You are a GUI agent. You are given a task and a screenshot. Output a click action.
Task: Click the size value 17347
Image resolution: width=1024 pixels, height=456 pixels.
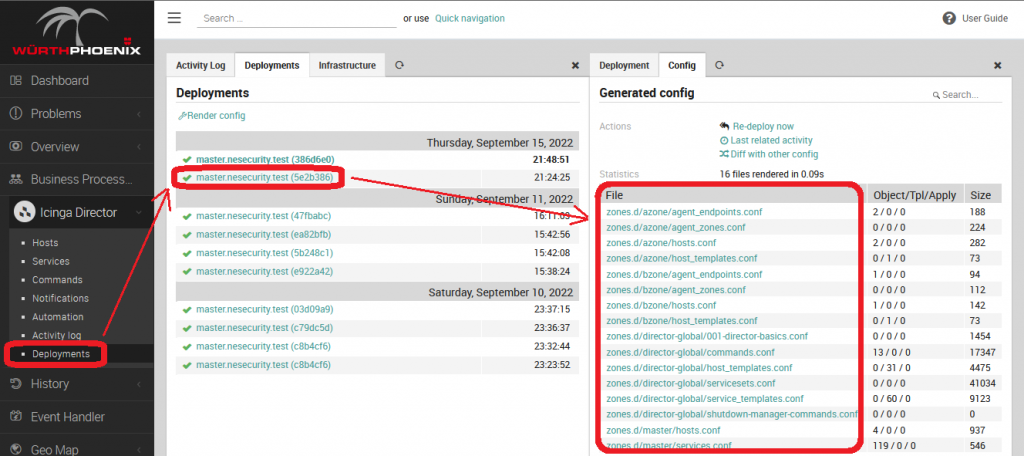pos(983,352)
